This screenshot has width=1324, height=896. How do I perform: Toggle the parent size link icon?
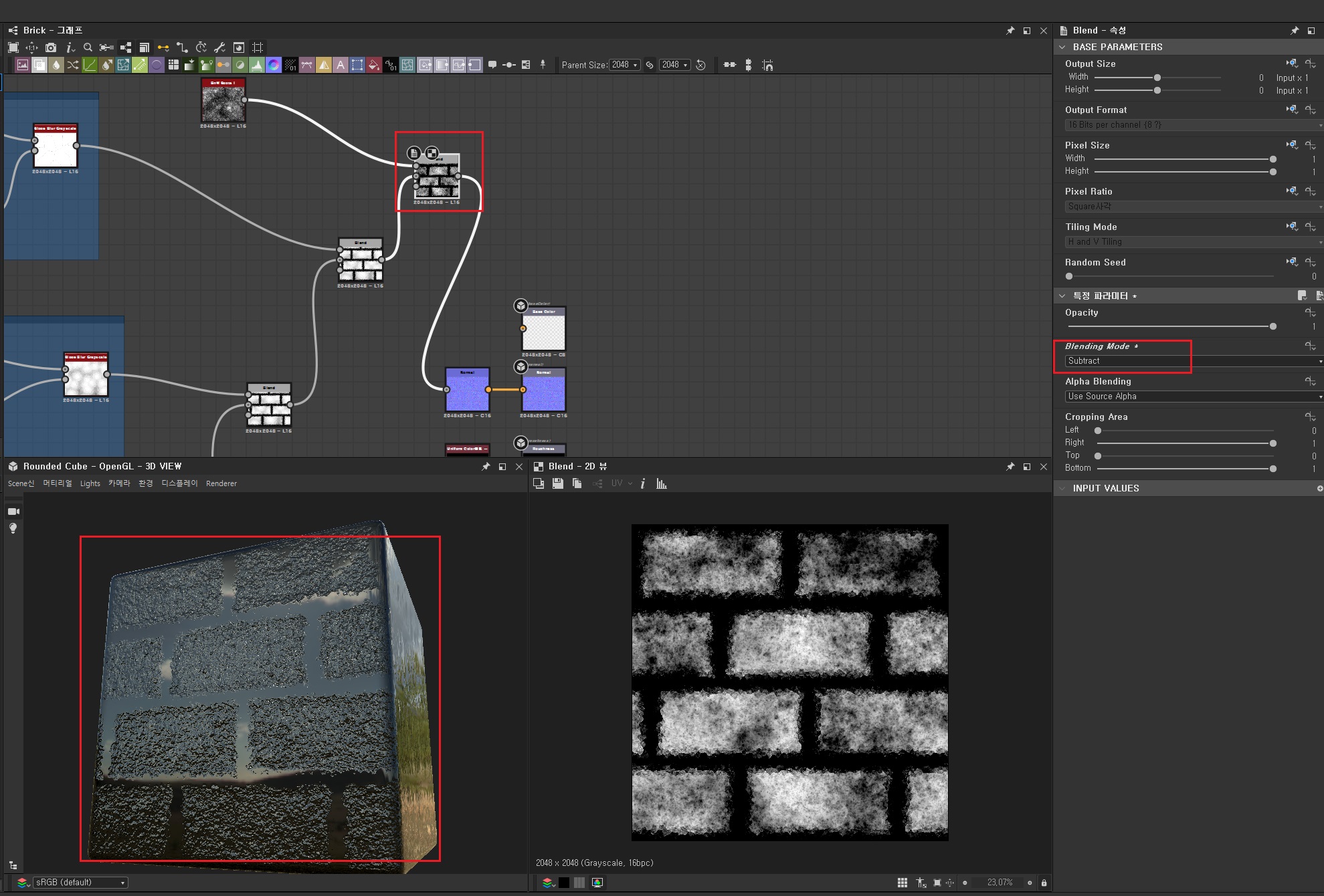tap(650, 65)
